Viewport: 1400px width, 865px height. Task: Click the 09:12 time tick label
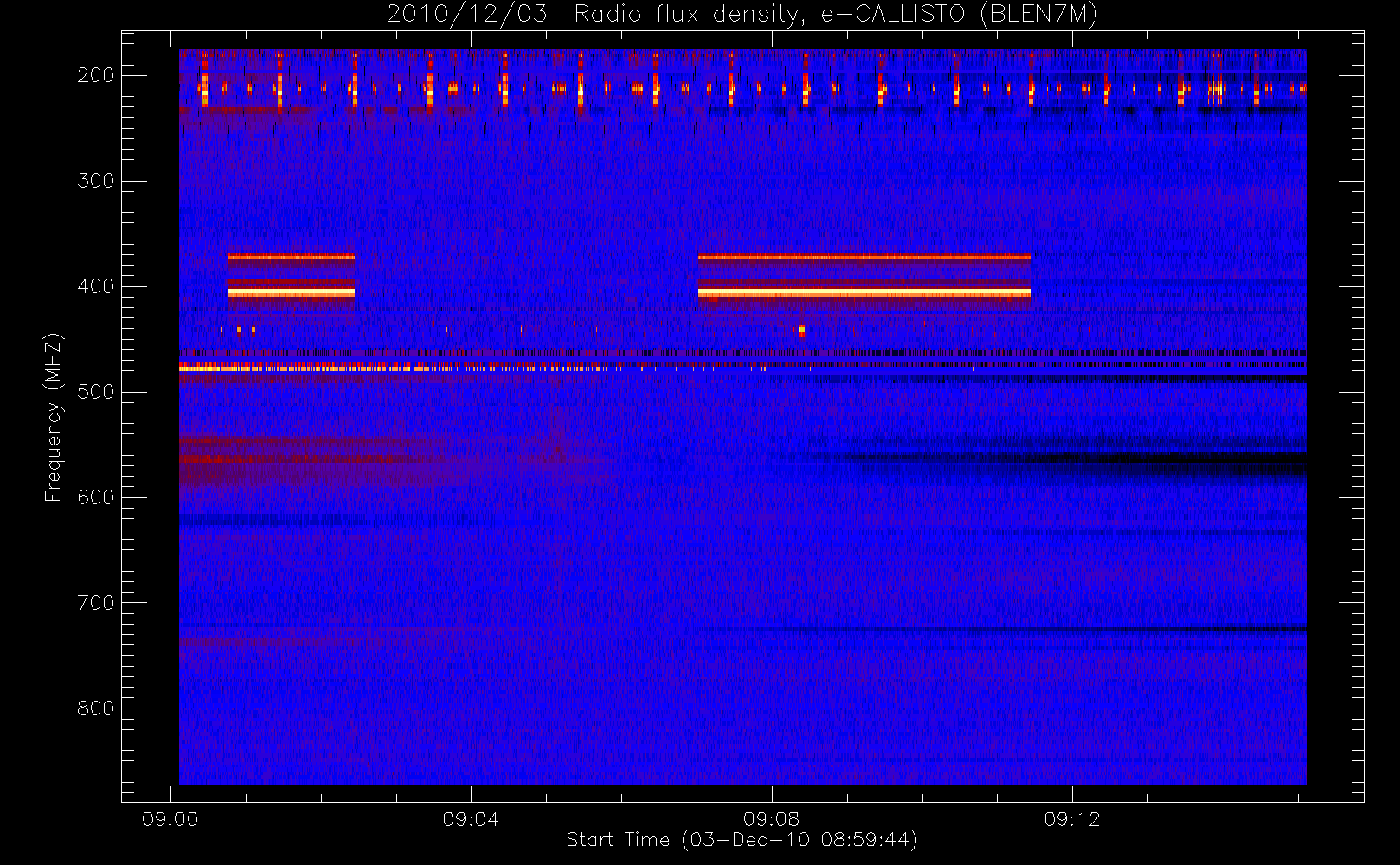(1072, 819)
